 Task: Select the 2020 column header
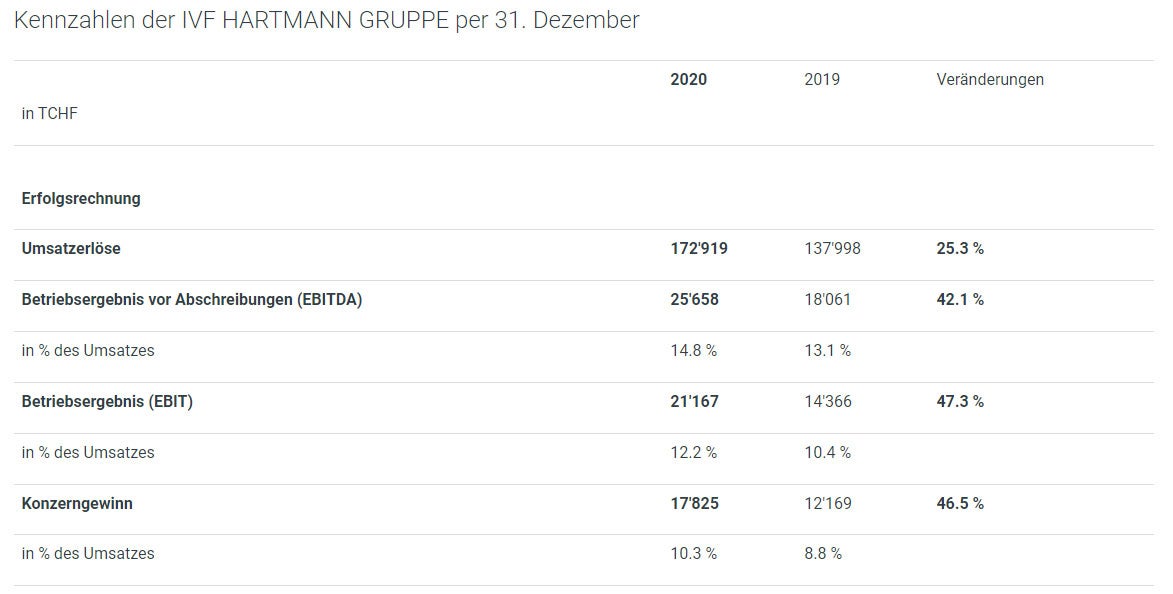[688, 79]
